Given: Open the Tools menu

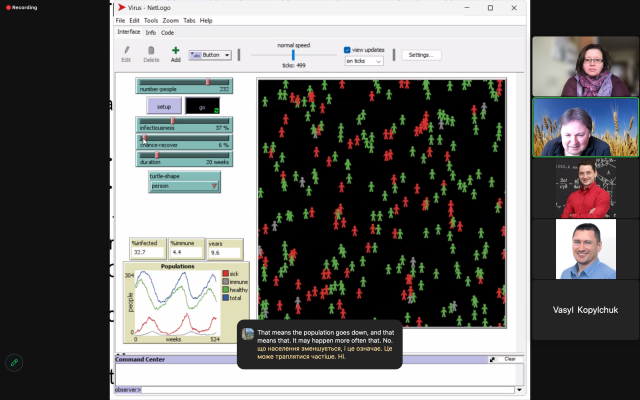Looking at the screenshot, I should [150, 20].
